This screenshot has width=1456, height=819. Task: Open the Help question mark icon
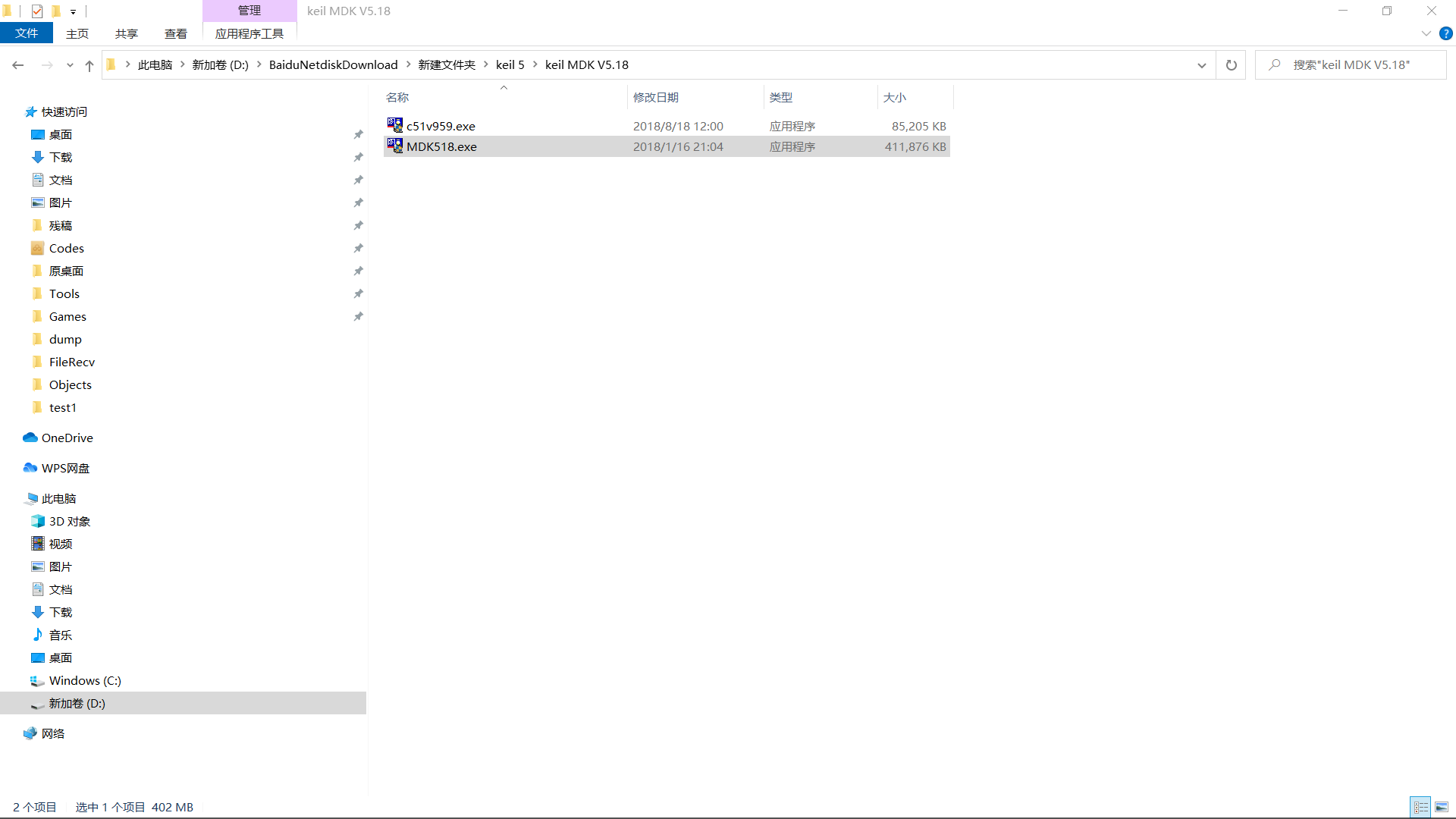(1445, 33)
